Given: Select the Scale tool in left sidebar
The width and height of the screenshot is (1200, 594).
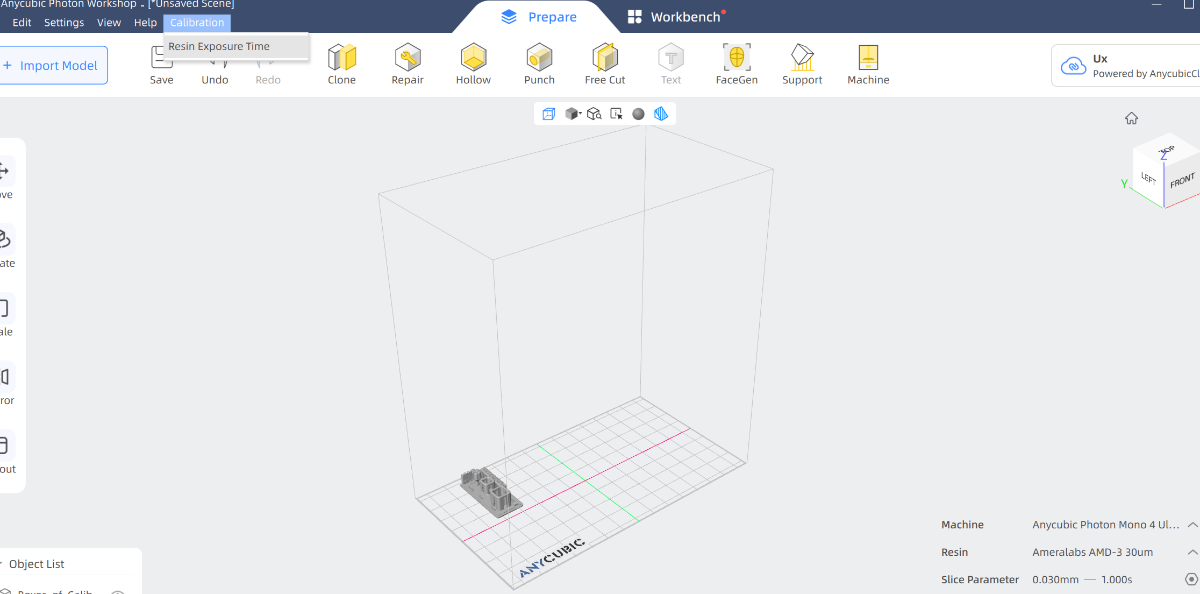Looking at the screenshot, I should point(5,315).
